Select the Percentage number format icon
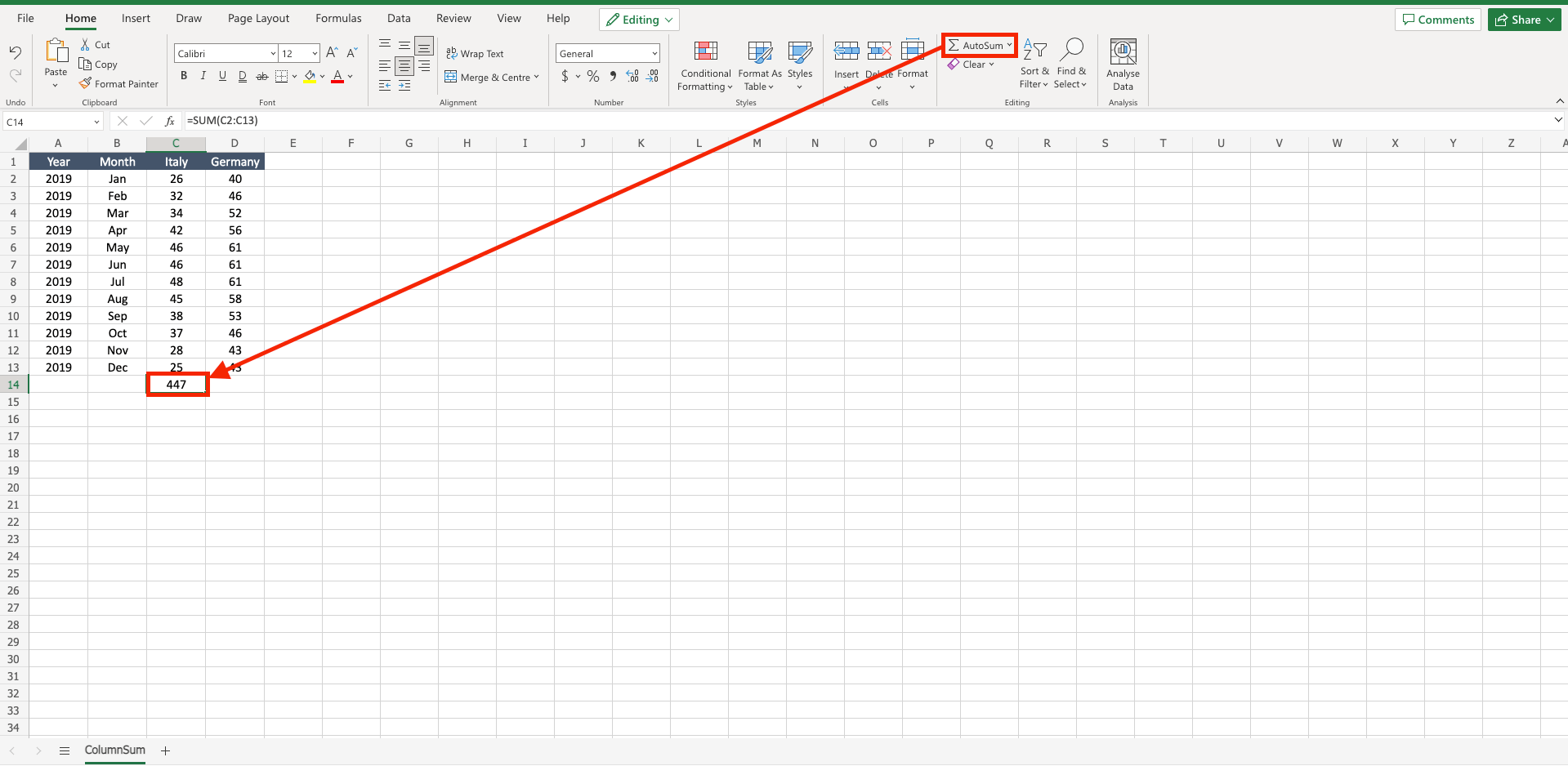This screenshot has height=766, width=1568. coord(593,76)
